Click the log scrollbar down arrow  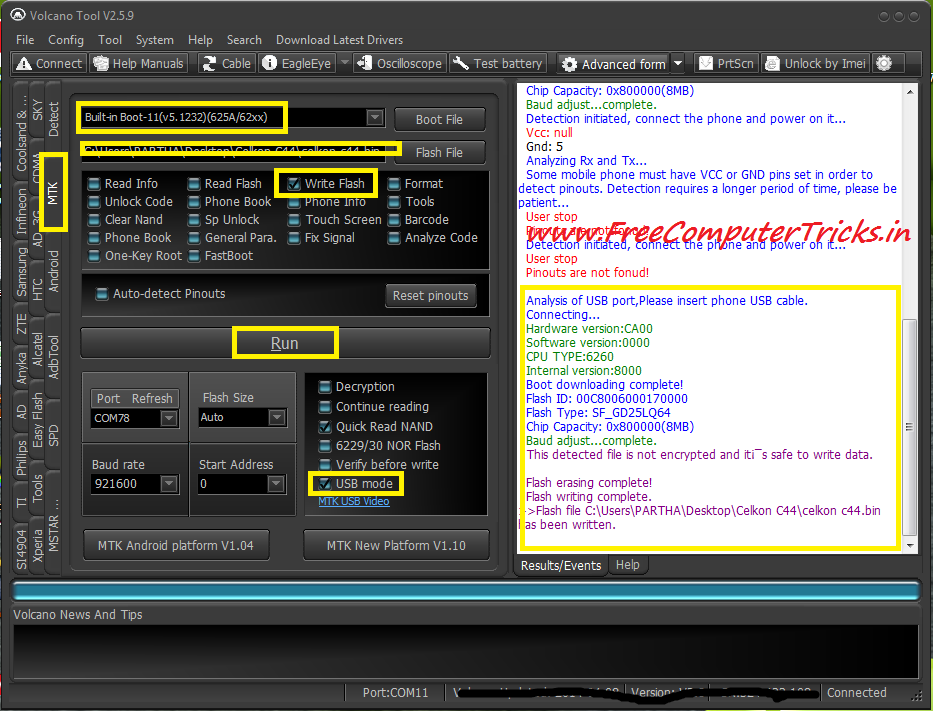910,546
